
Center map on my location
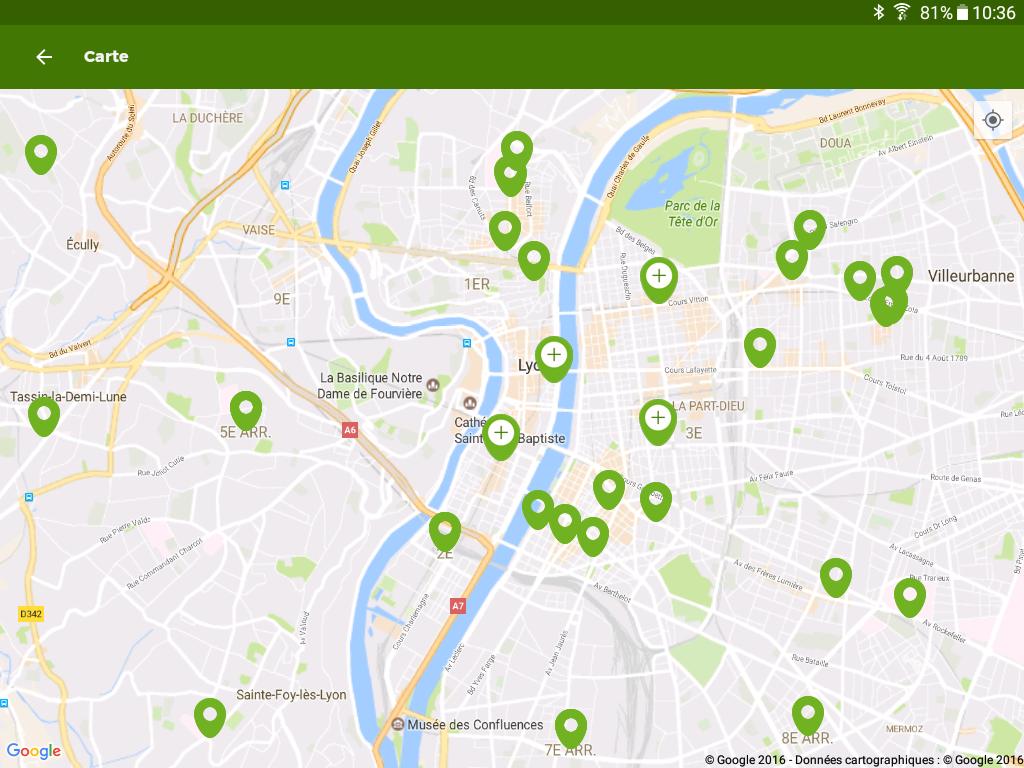pos(993,120)
